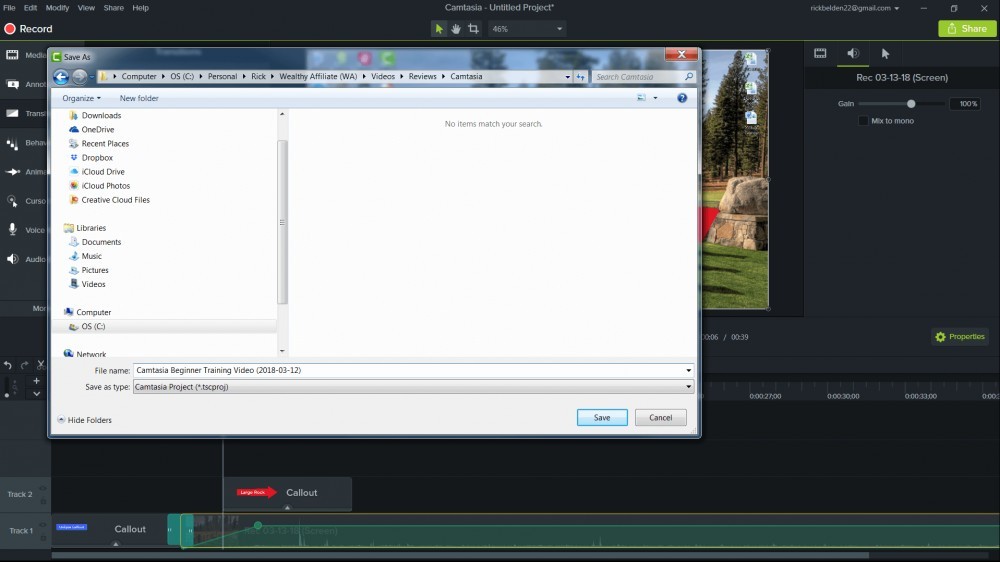This screenshot has height=562, width=1000.
Task: Open the Share menu
Action: [x=114, y=8]
